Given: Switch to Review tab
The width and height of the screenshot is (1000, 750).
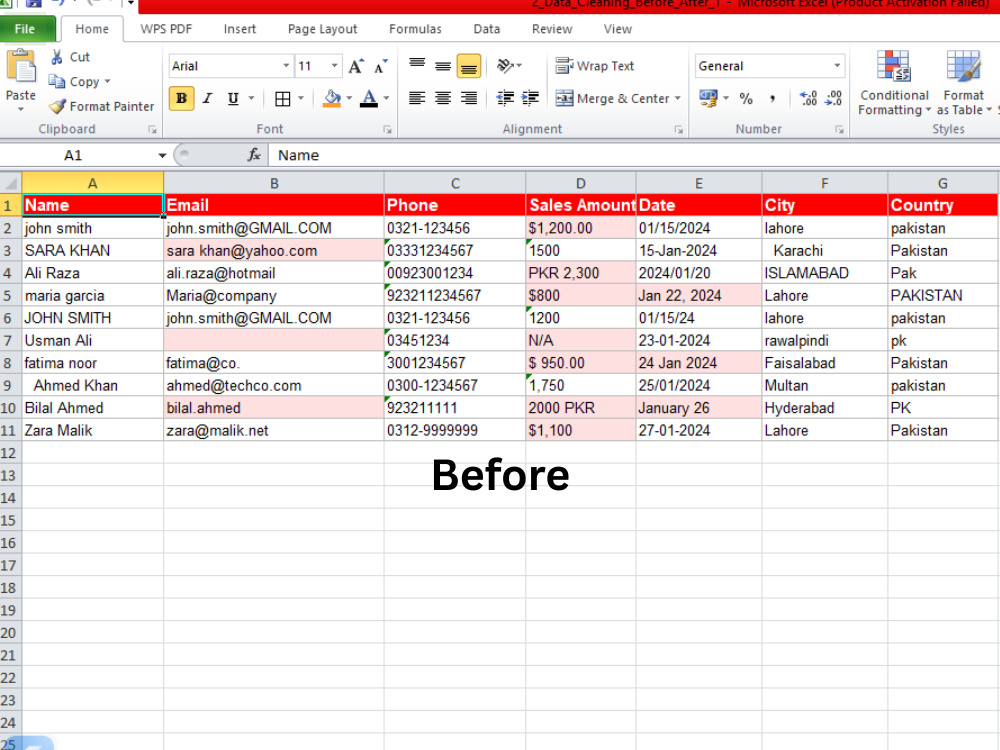Looking at the screenshot, I should pos(552,29).
